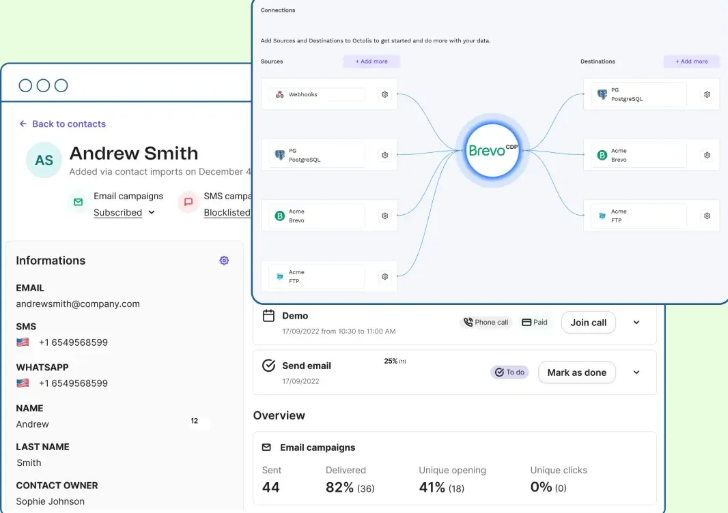Open settings gear for Acme Brevo source
728x513 pixels.
point(384,216)
